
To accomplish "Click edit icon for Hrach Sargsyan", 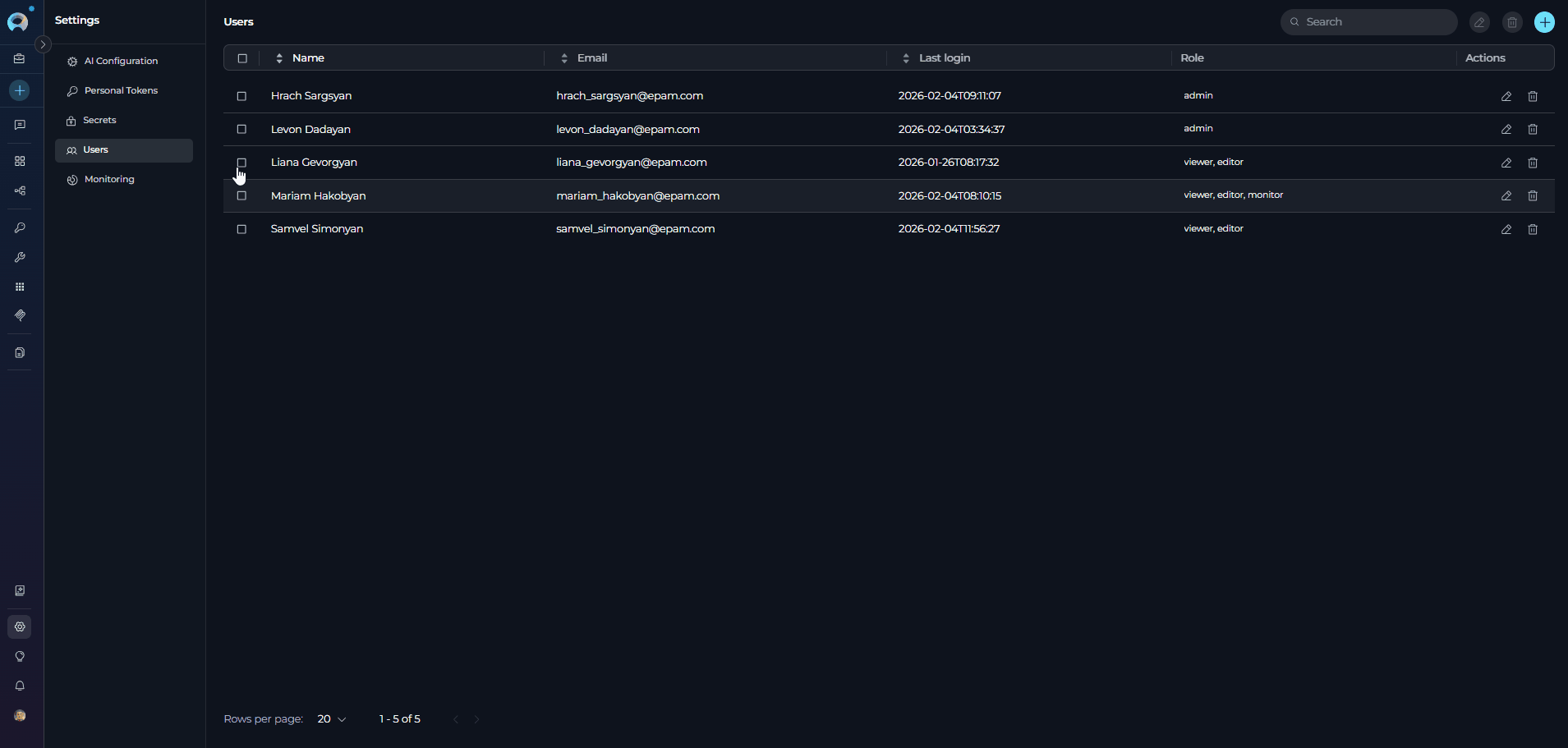I will click(x=1506, y=96).
